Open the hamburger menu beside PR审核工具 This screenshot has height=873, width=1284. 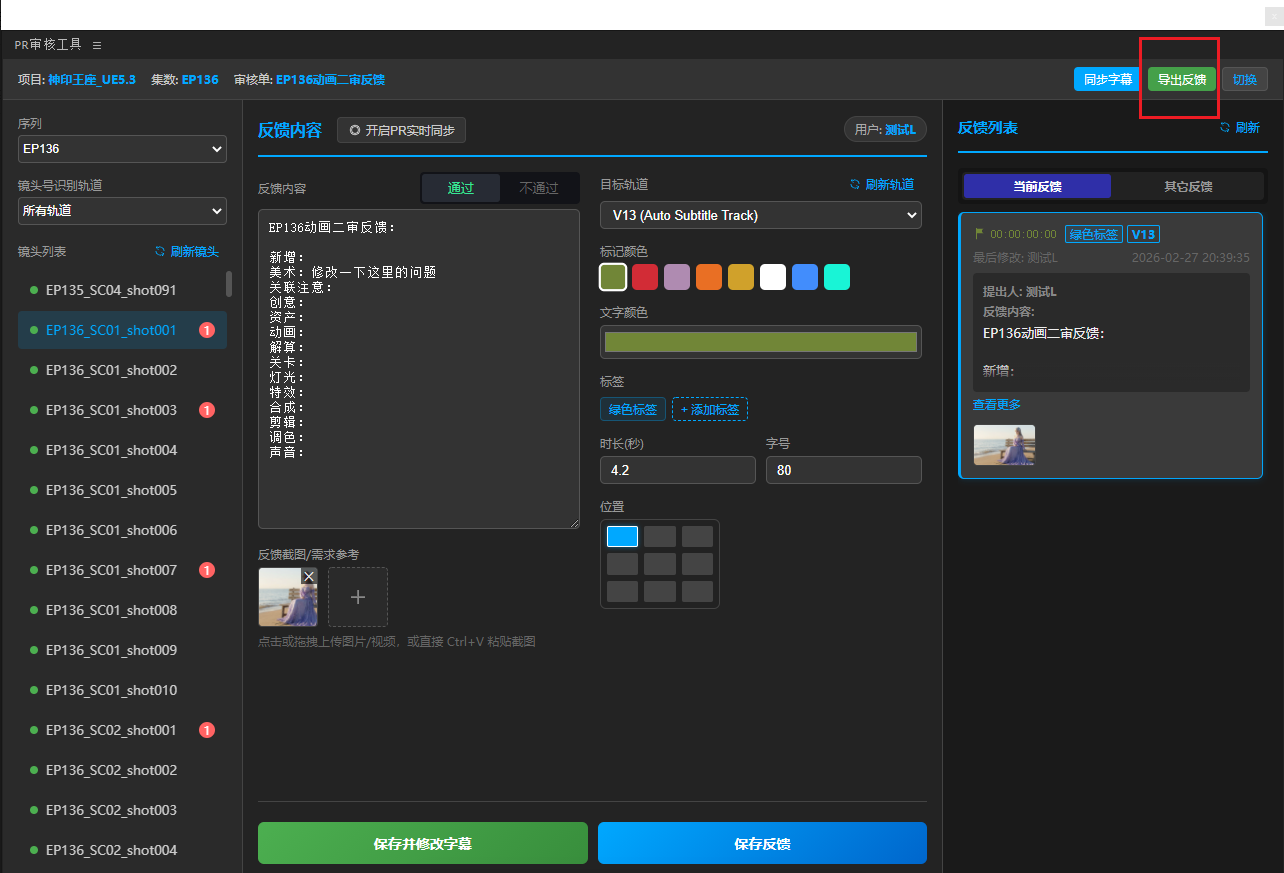(x=97, y=45)
